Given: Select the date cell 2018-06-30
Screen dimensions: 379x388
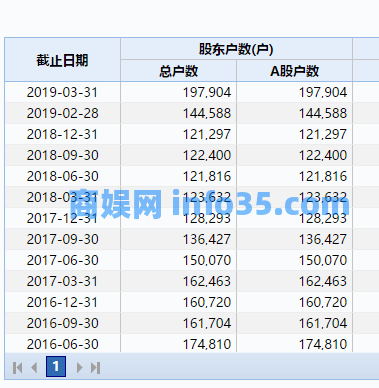Looking at the screenshot, I should 62,176.
